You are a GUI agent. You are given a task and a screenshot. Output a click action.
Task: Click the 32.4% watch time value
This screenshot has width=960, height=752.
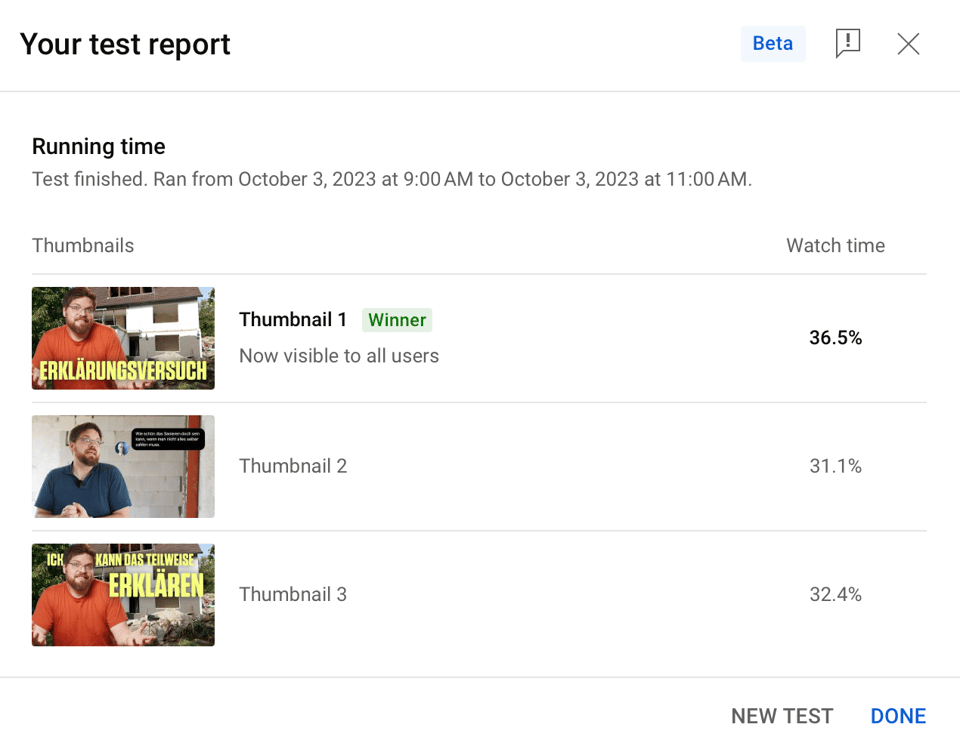(x=835, y=594)
